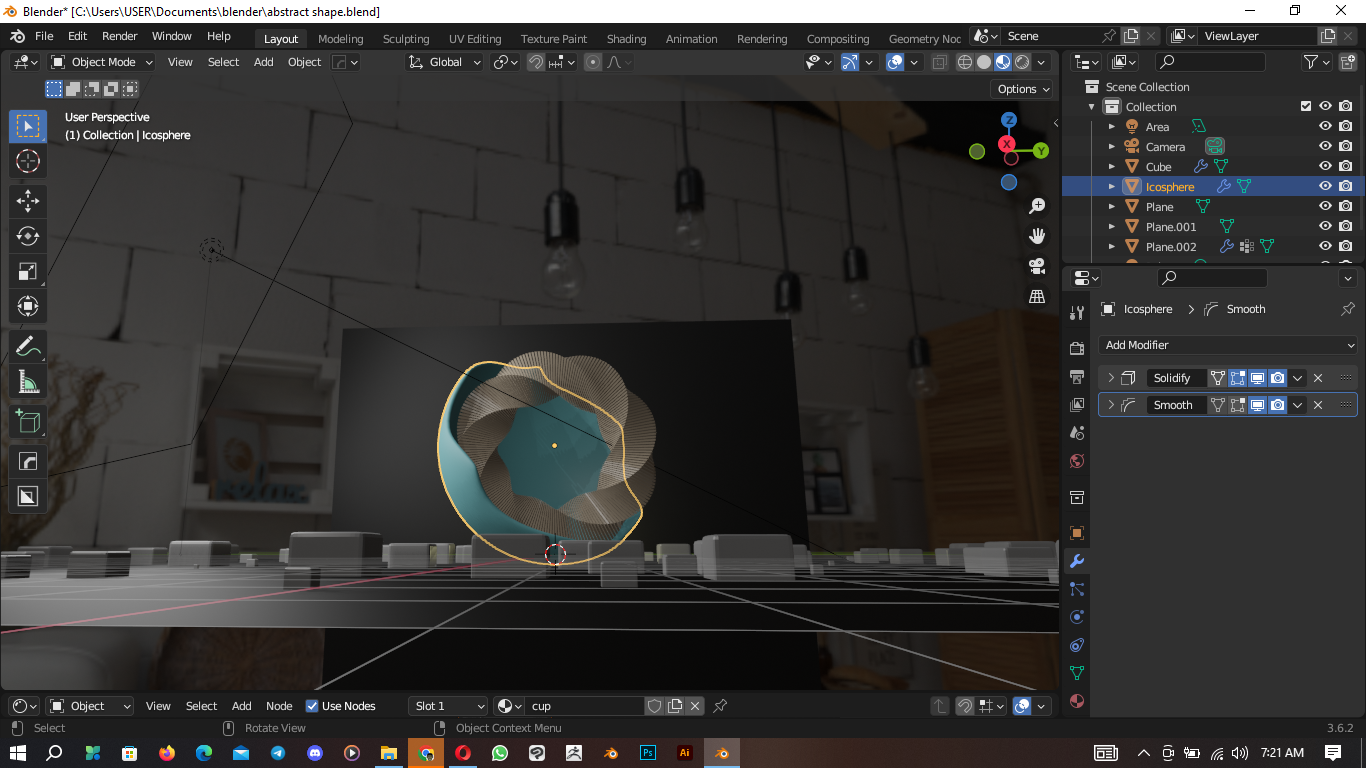Open the Render properties tab
This screenshot has height=768, width=1366.
tap(1077, 349)
